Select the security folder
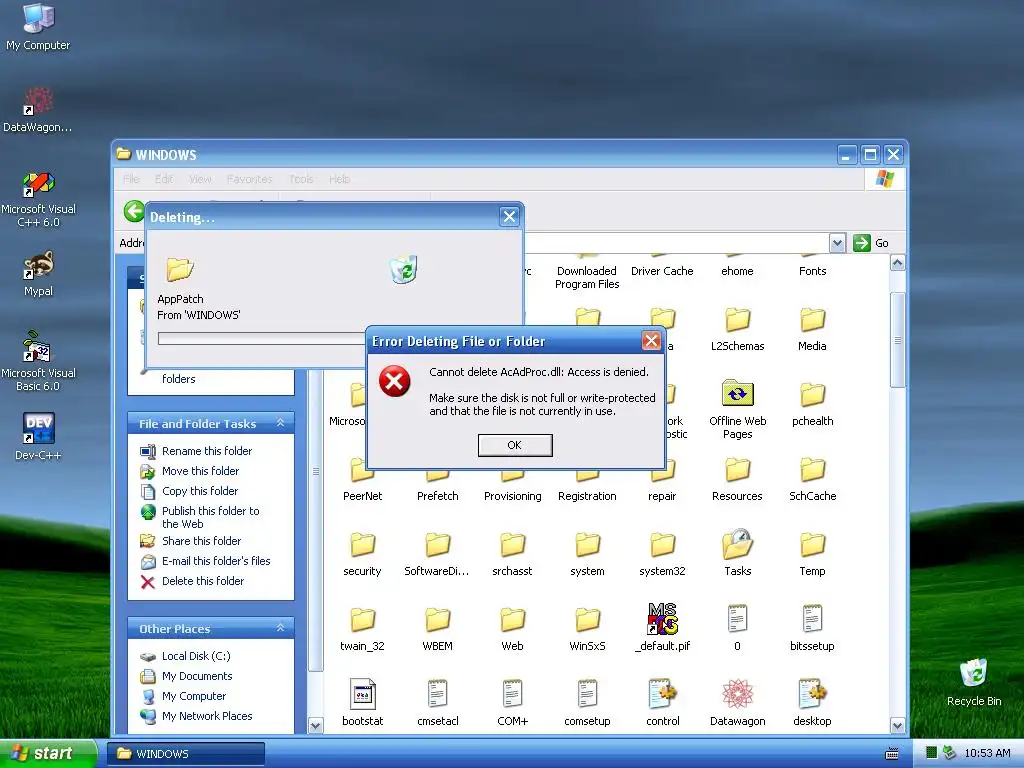 362,552
